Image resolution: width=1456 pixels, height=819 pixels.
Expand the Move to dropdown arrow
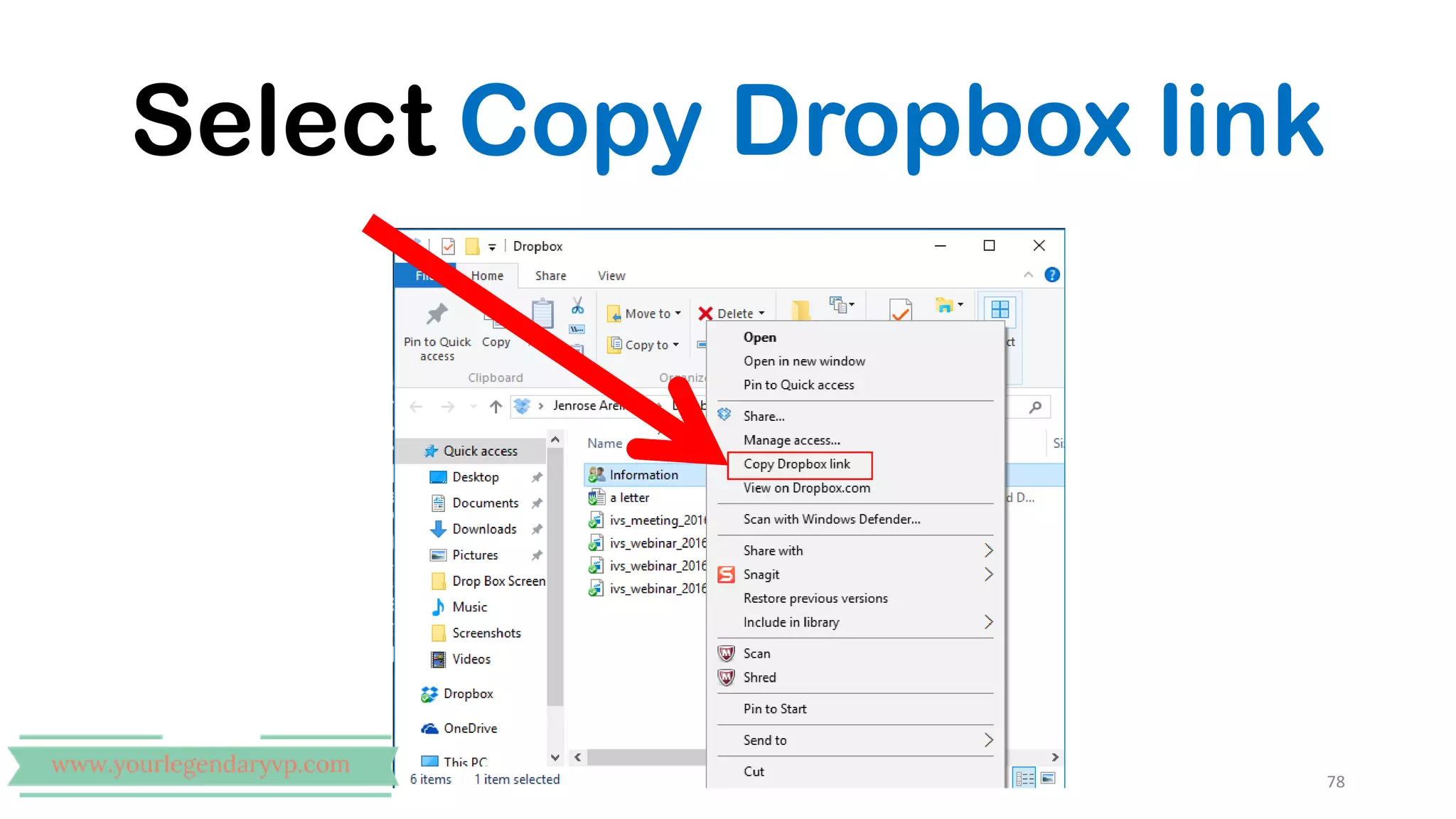[678, 314]
